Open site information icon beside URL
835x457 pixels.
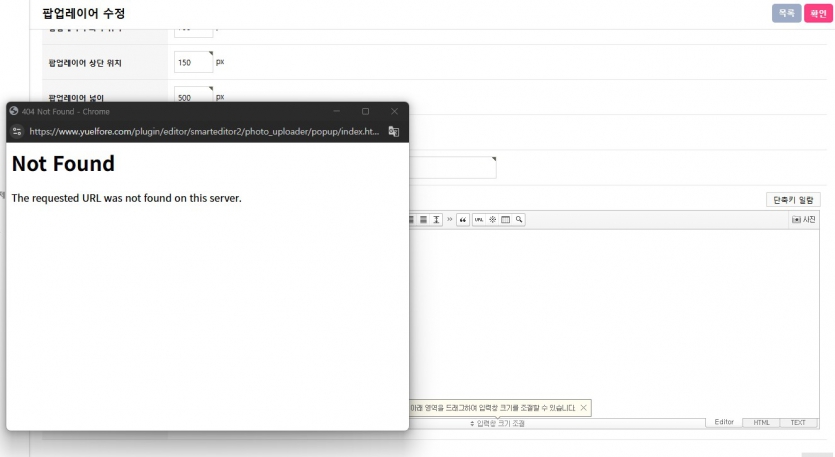coord(17,131)
